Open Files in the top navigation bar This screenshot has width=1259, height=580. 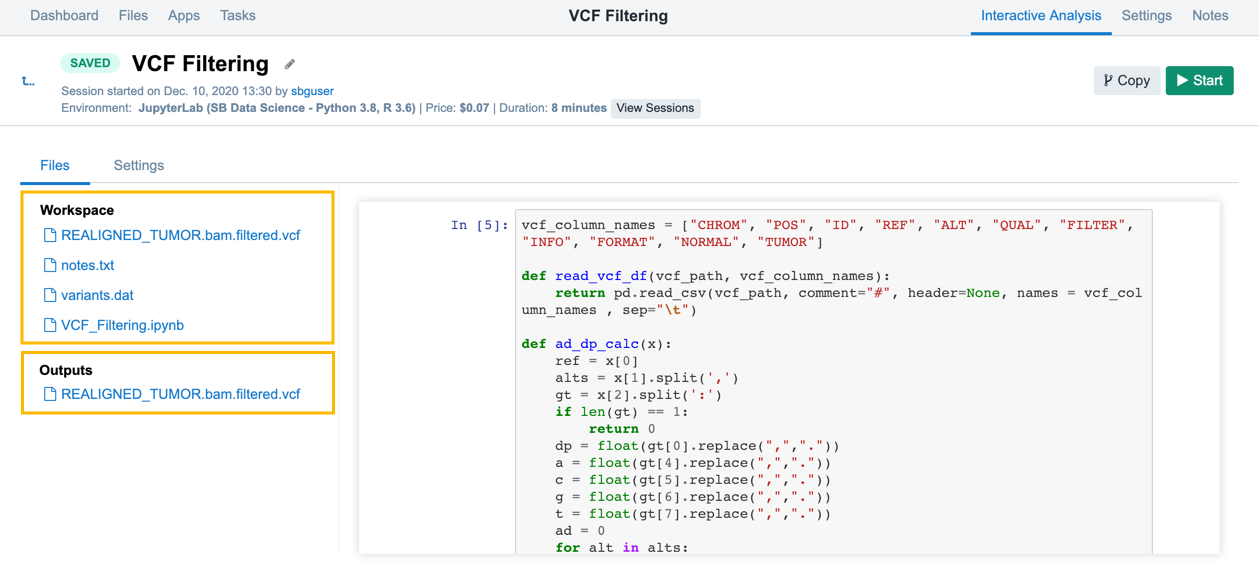tap(133, 16)
